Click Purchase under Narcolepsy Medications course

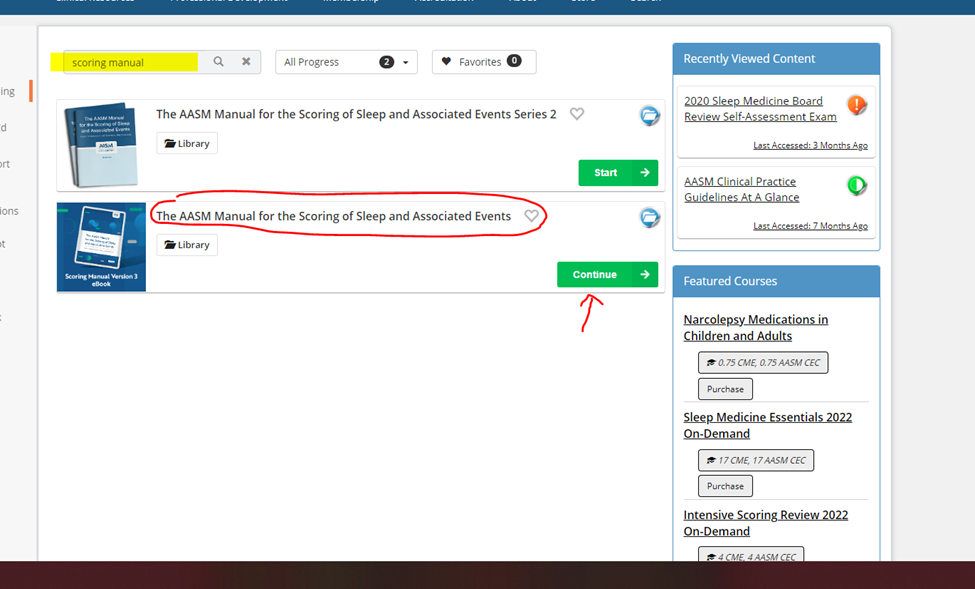[724, 388]
